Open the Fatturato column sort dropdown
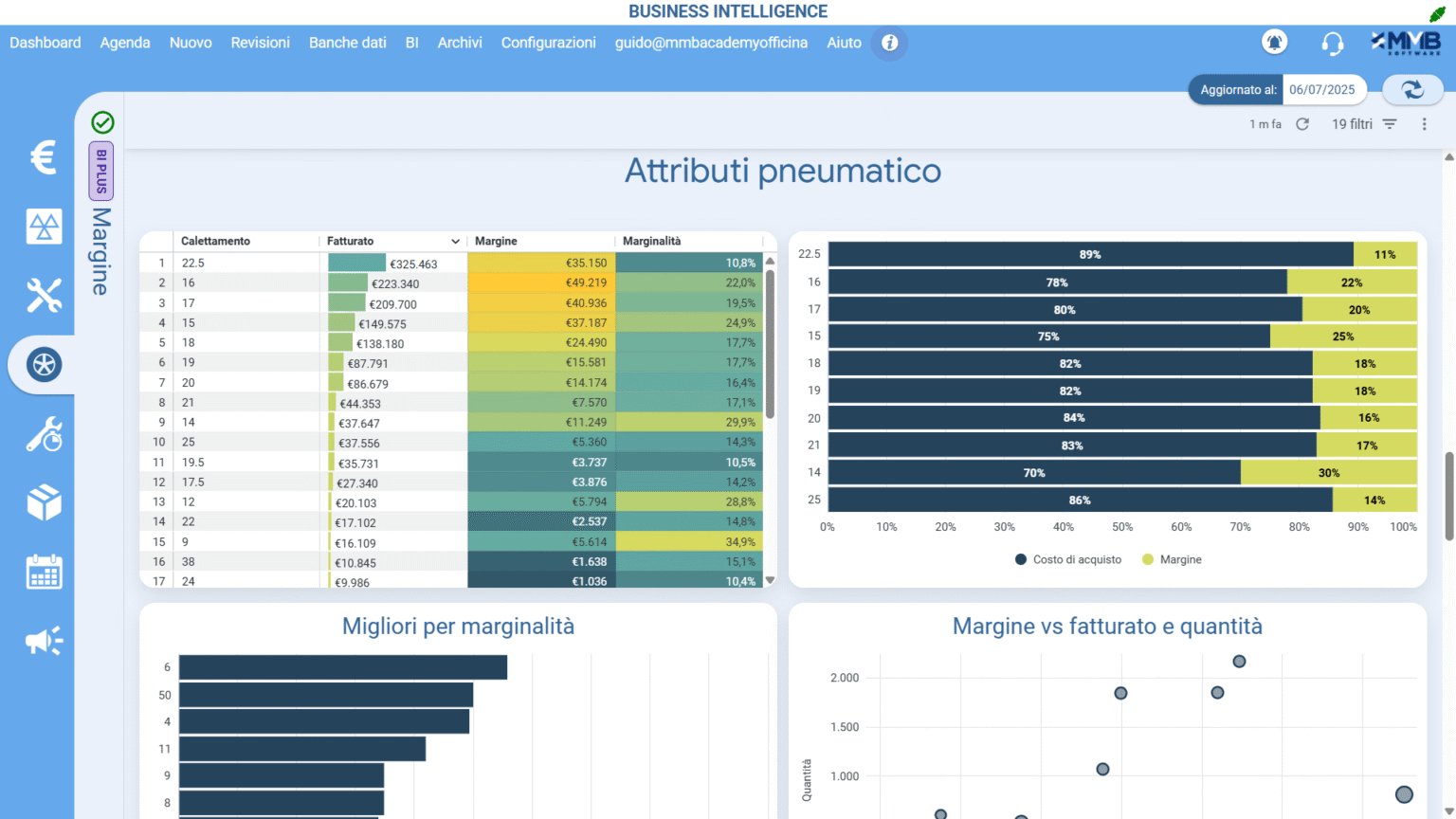Image resolution: width=1456 pixels, height=819 pixels. (455, 242)
